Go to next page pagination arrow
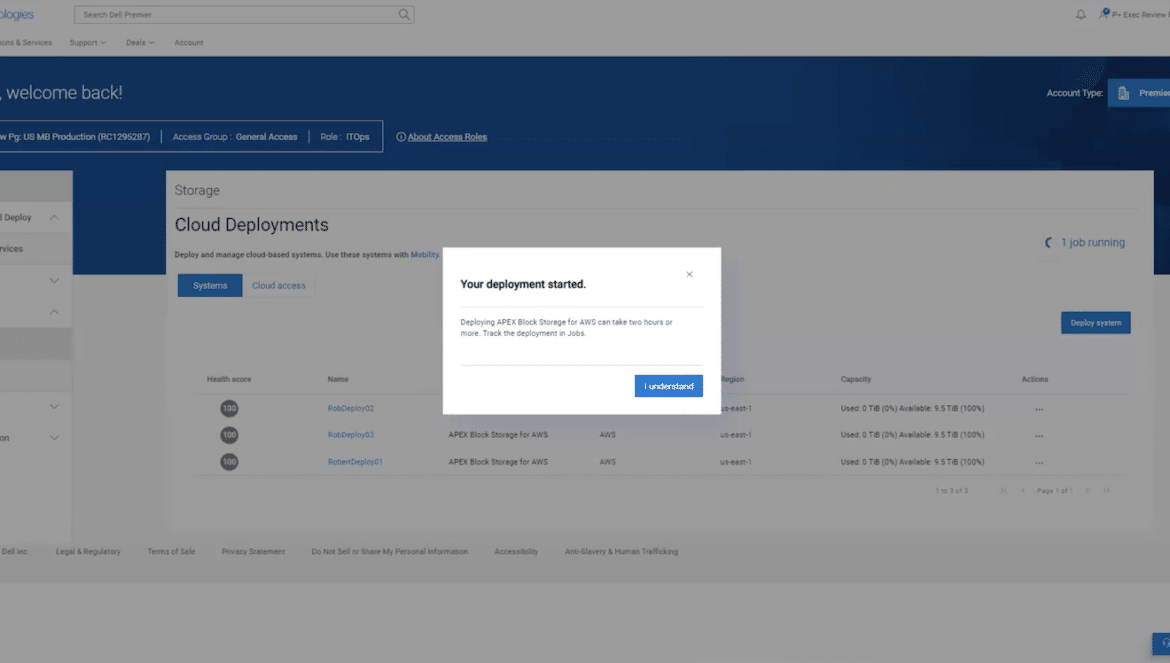 coord(1087,491)
